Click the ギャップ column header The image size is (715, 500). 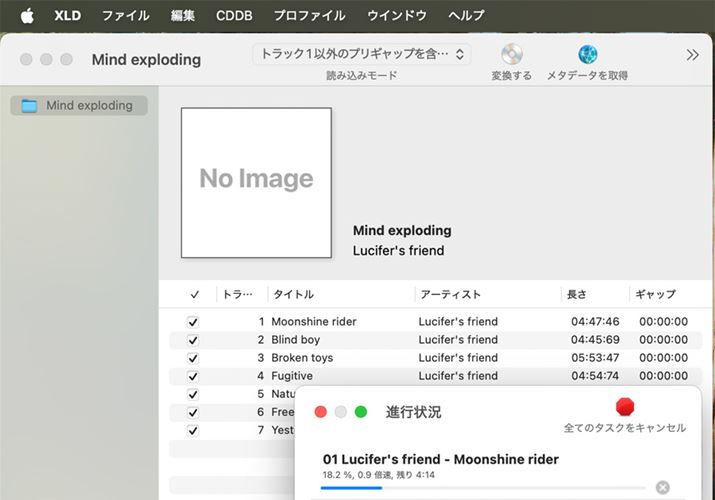pos(655,294)
